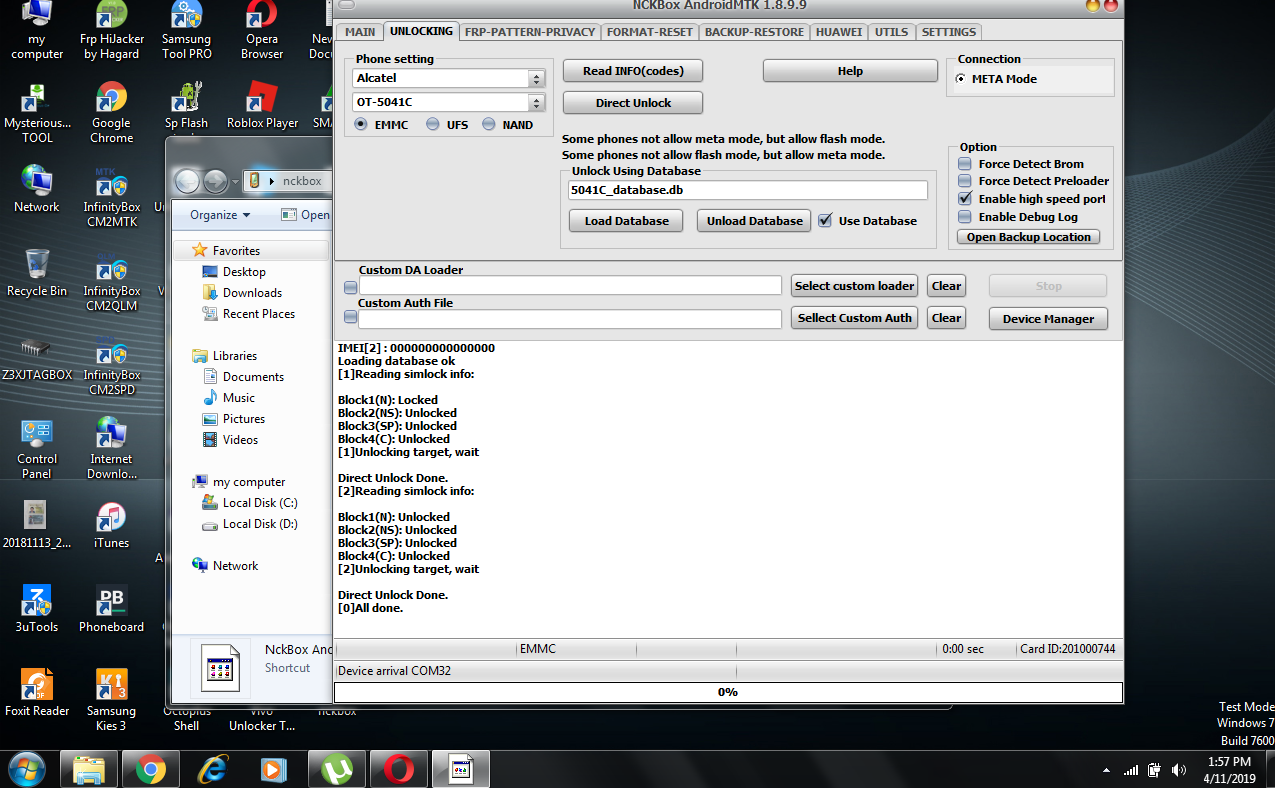
Task: Click Direct Unlock button
Action: pos(633,103)
